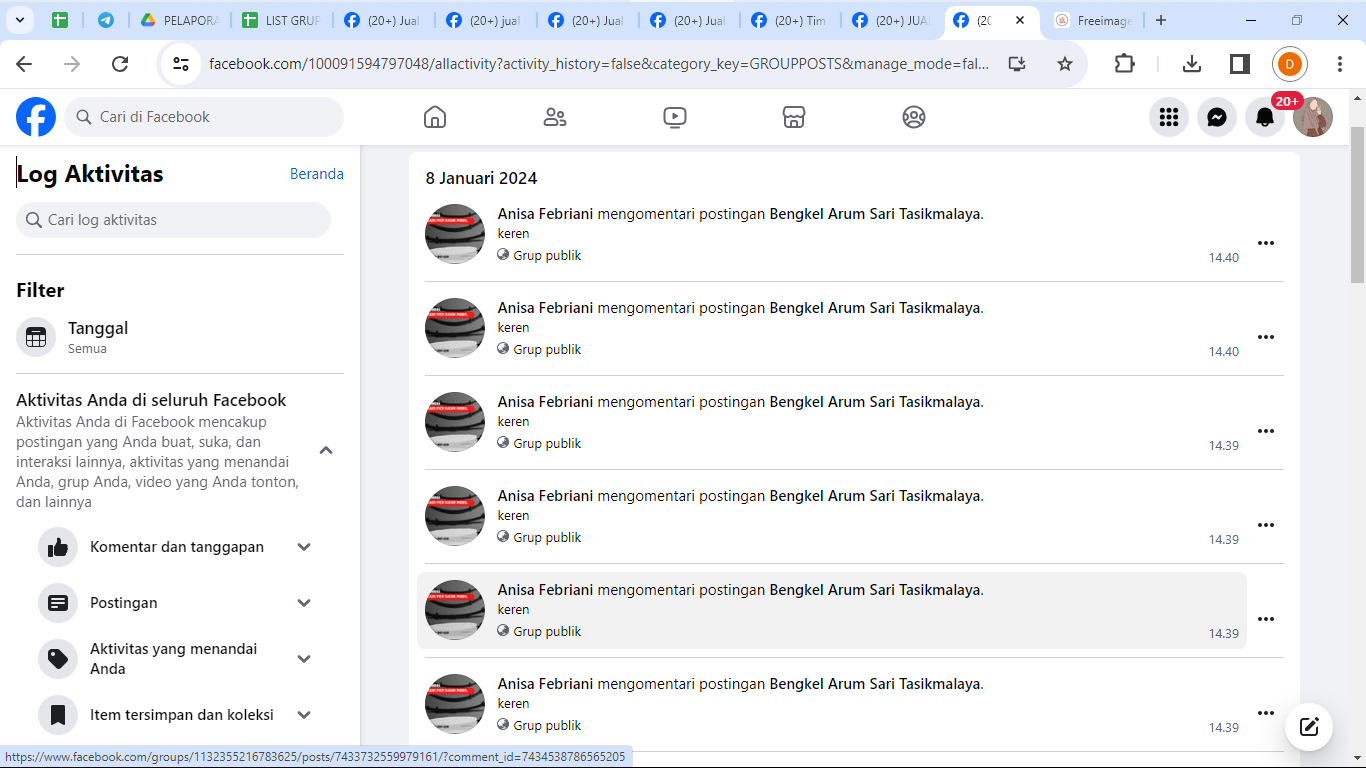
Task: Click the tag icon for Aktivitas yang menandai Anda
Action: click(58, 659)
